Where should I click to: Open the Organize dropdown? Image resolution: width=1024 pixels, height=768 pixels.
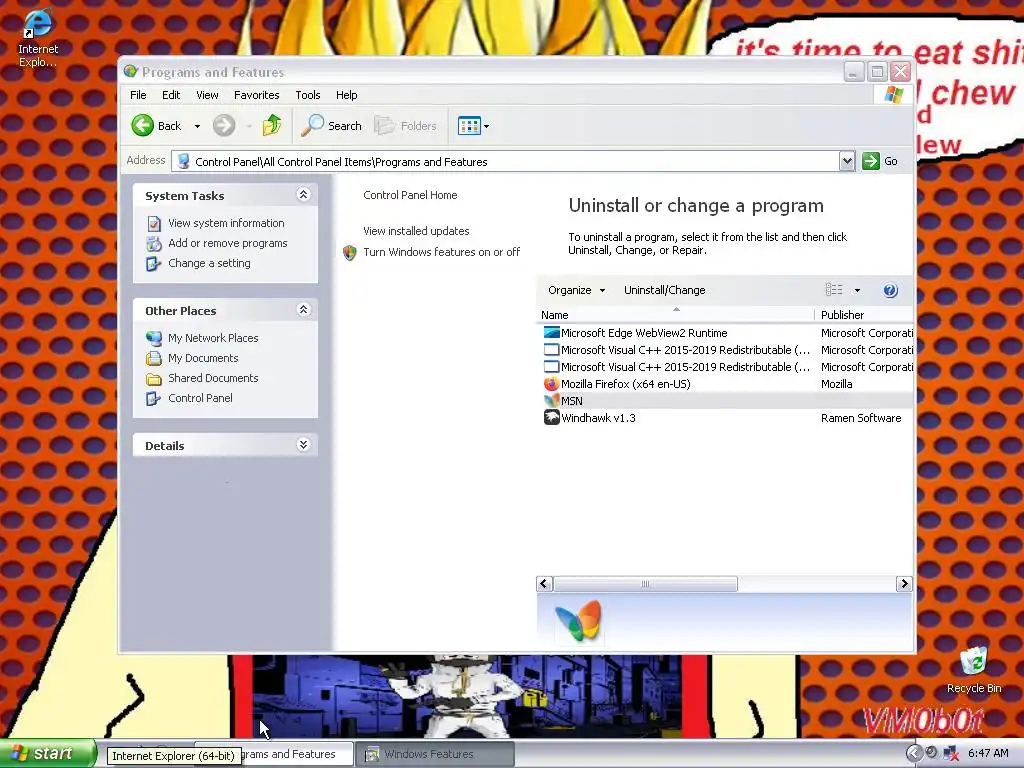(577, 290)
